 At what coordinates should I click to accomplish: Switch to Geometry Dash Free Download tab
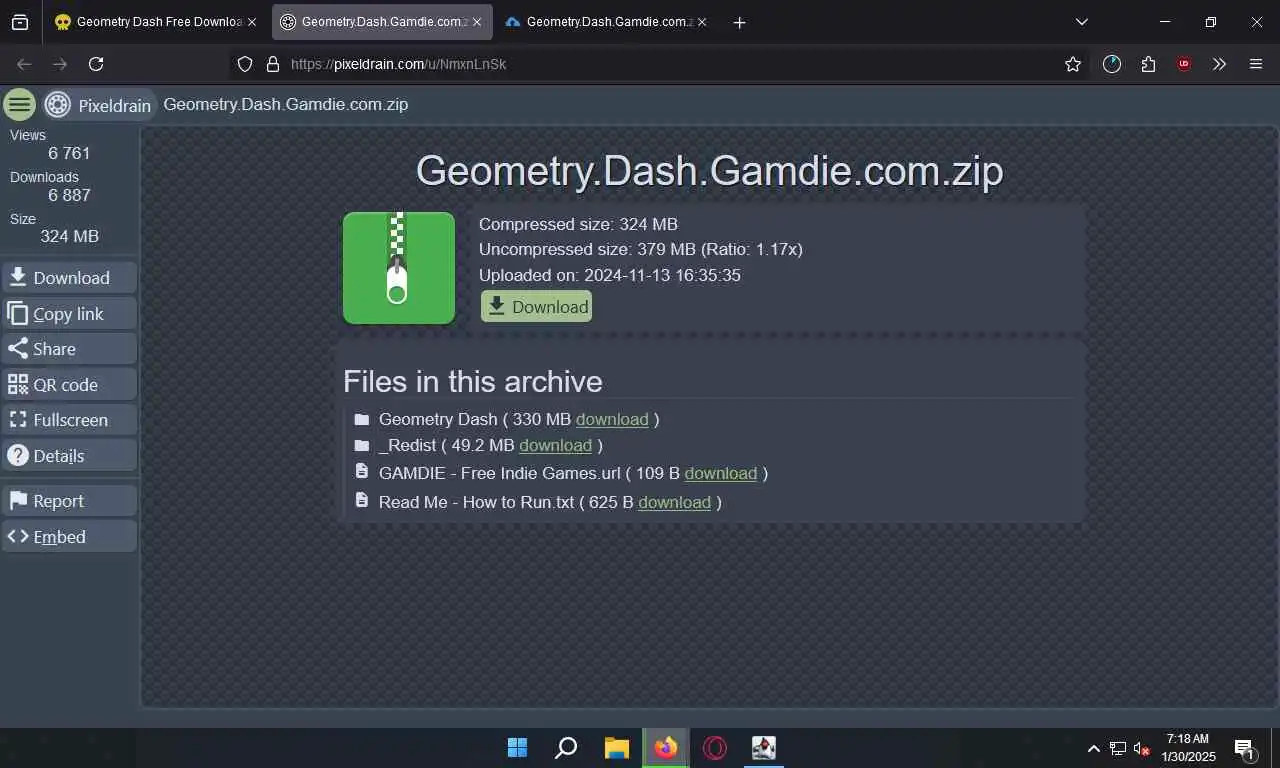coord(156,22)
